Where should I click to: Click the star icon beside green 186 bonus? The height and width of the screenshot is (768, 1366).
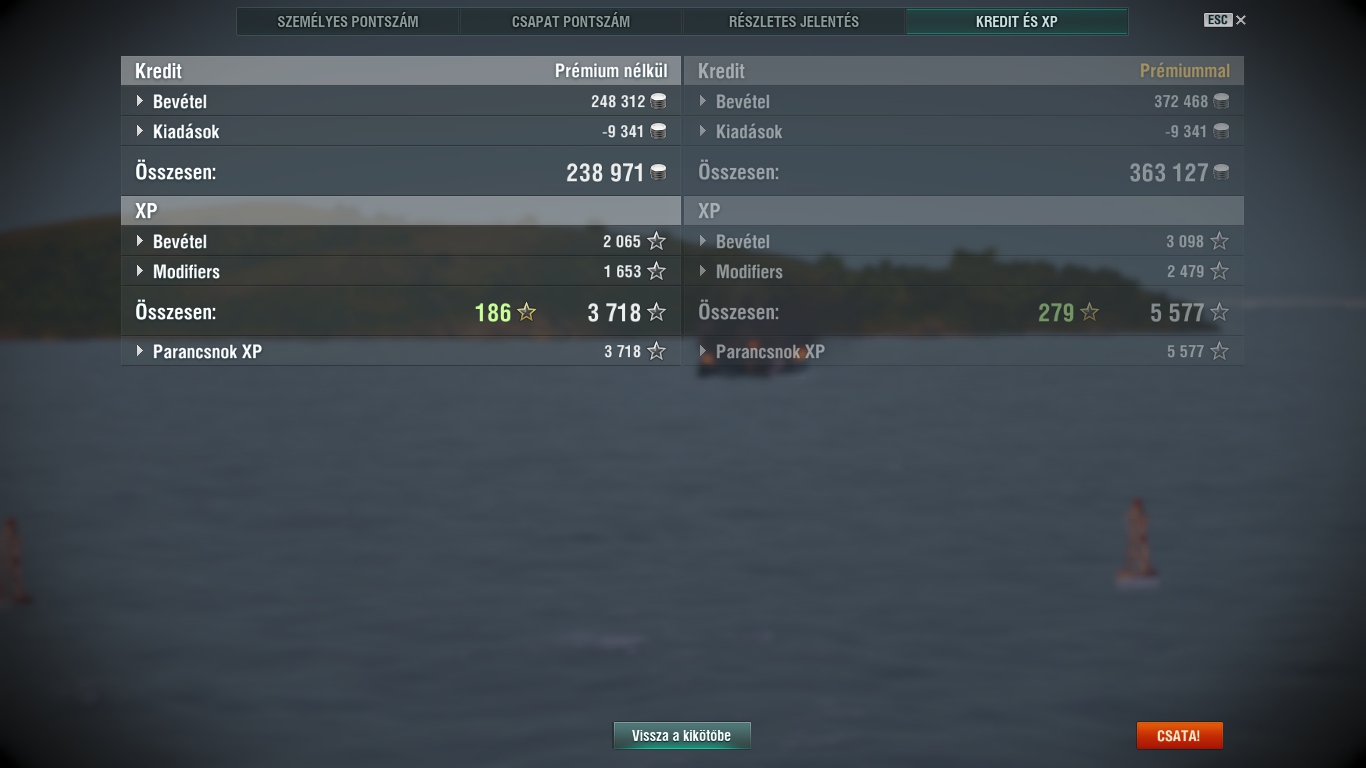526,312
